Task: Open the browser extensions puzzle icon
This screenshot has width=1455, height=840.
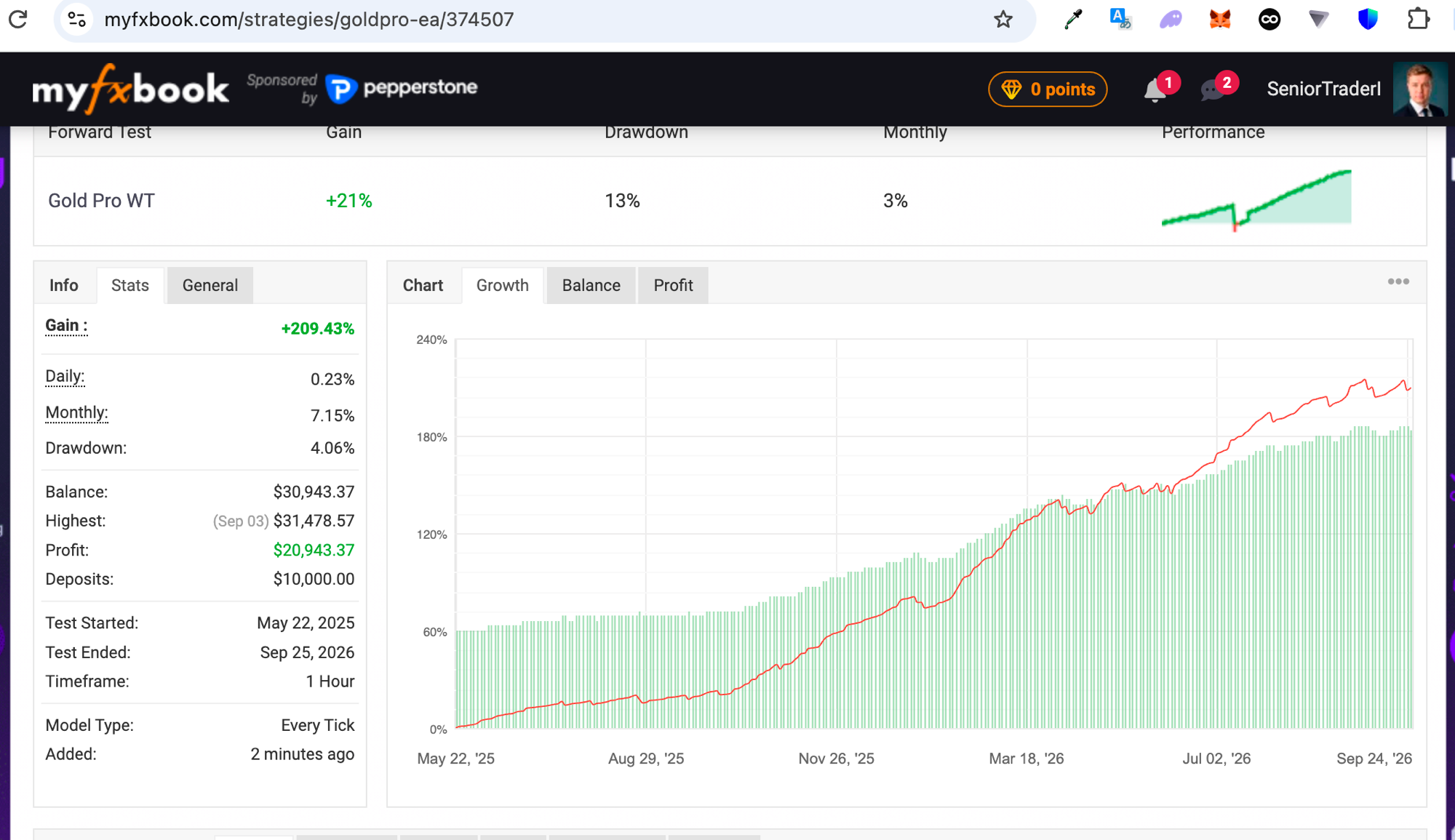Action: (x=1418, y=19)
